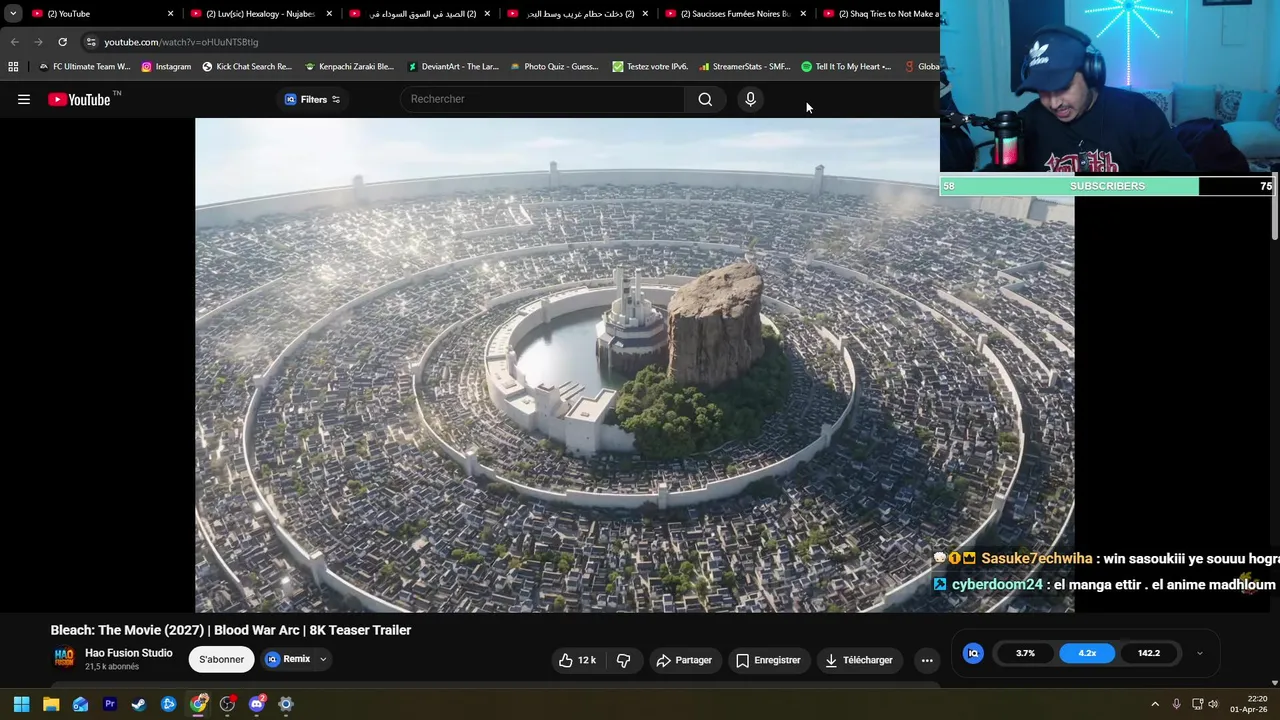Reload the page

pyautogui.click(x=62, y=42)
